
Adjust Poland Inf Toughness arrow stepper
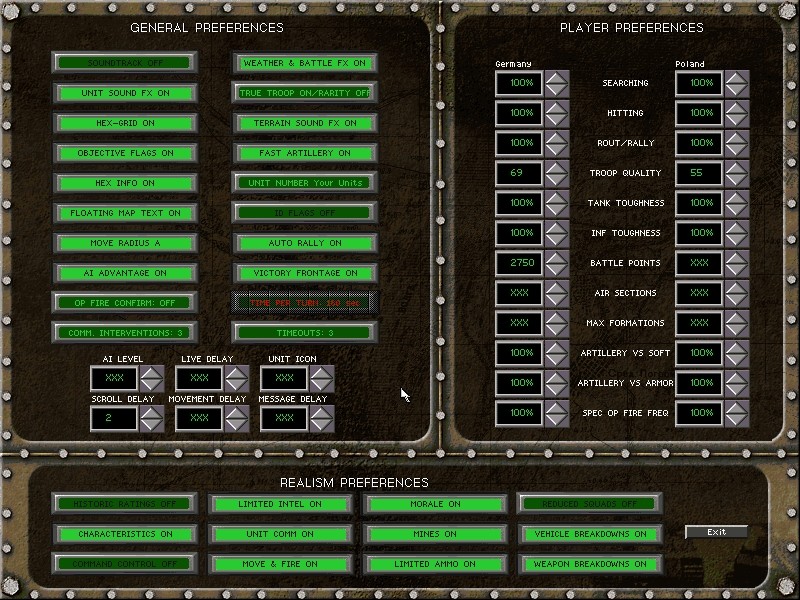click(737, 233)
